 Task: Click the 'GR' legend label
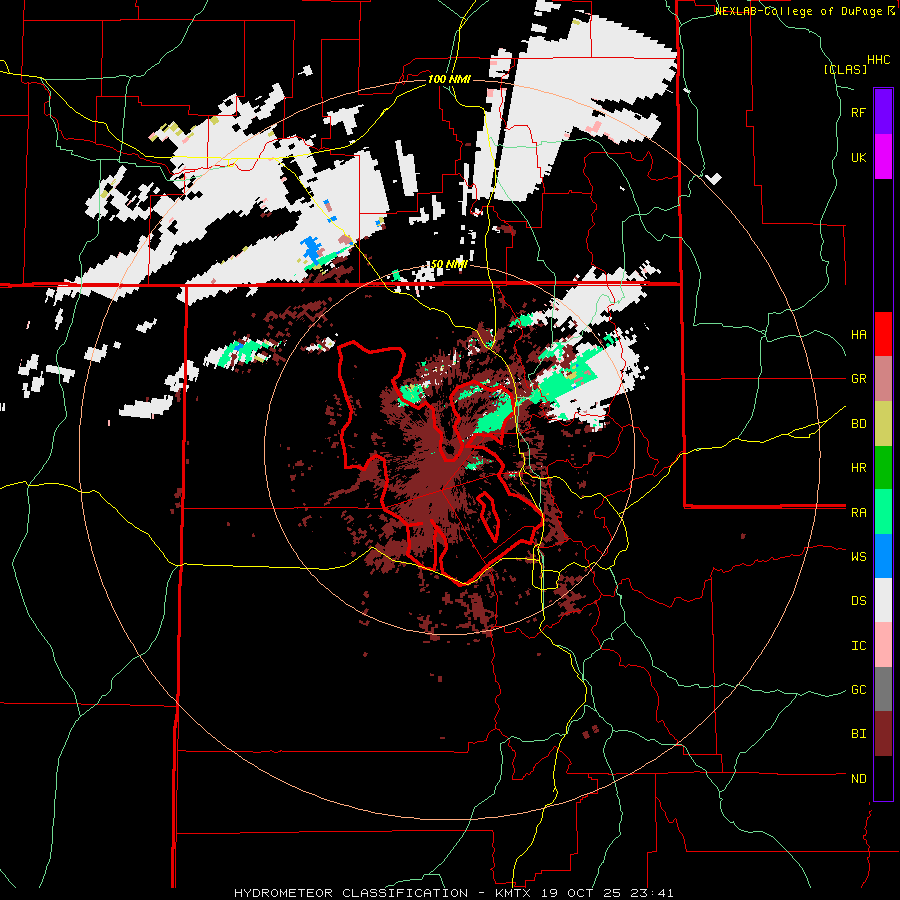pos(858,379)
